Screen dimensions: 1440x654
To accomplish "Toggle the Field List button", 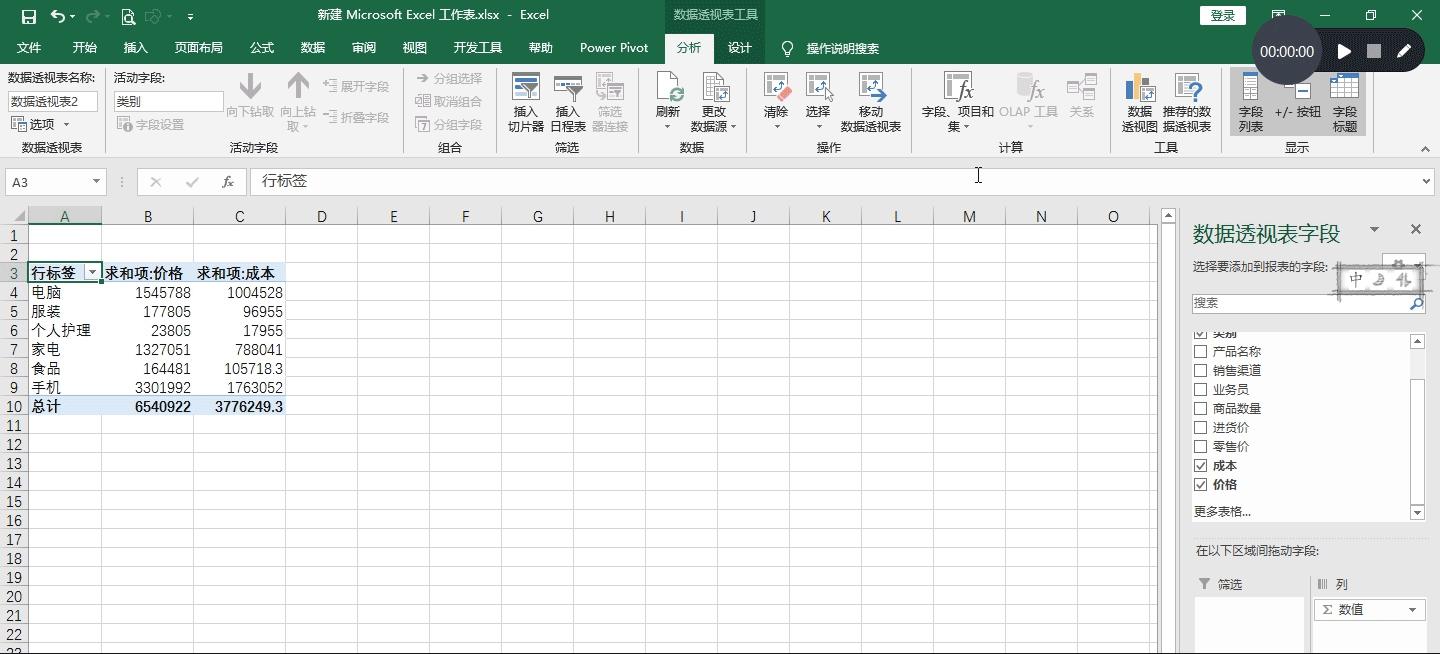I will tap(1250, 101).
